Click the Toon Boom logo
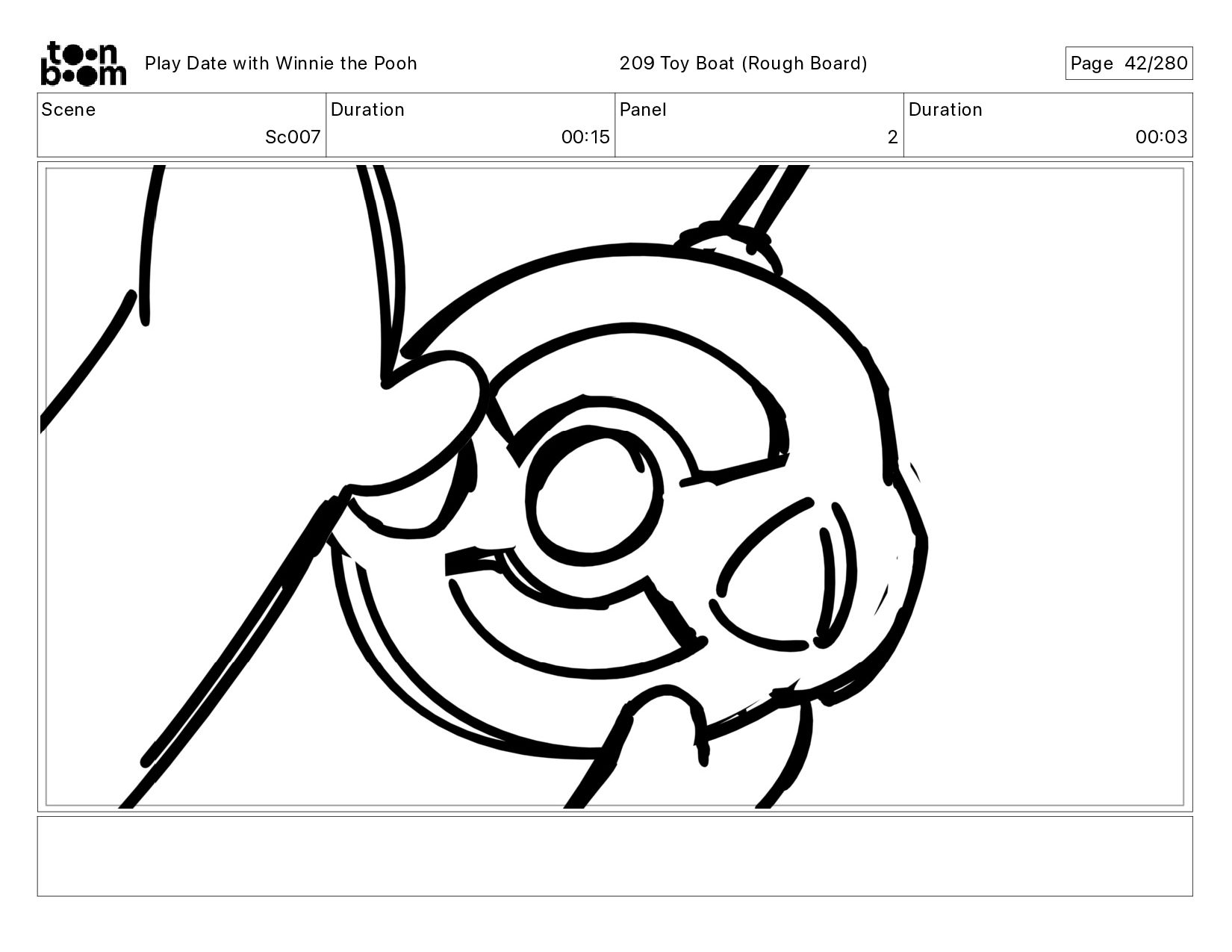 coord(84,63)
